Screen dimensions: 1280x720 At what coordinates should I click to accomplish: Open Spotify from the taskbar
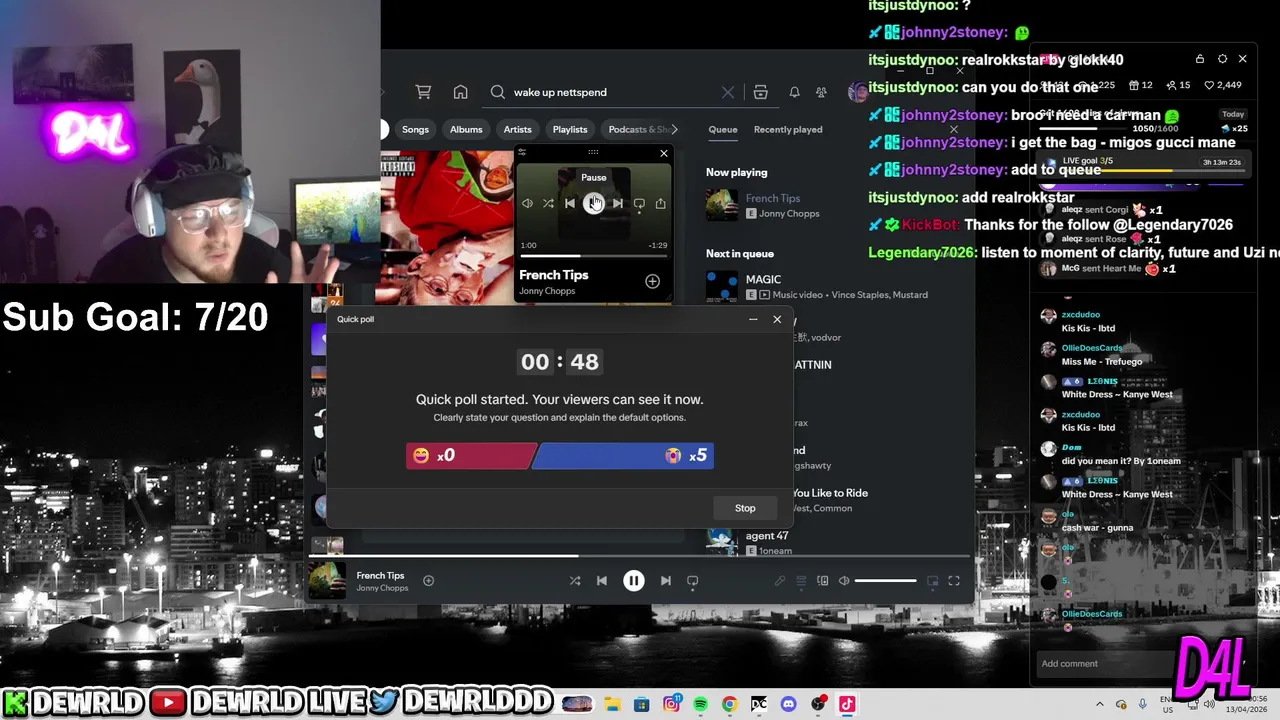tap(700, 704)
